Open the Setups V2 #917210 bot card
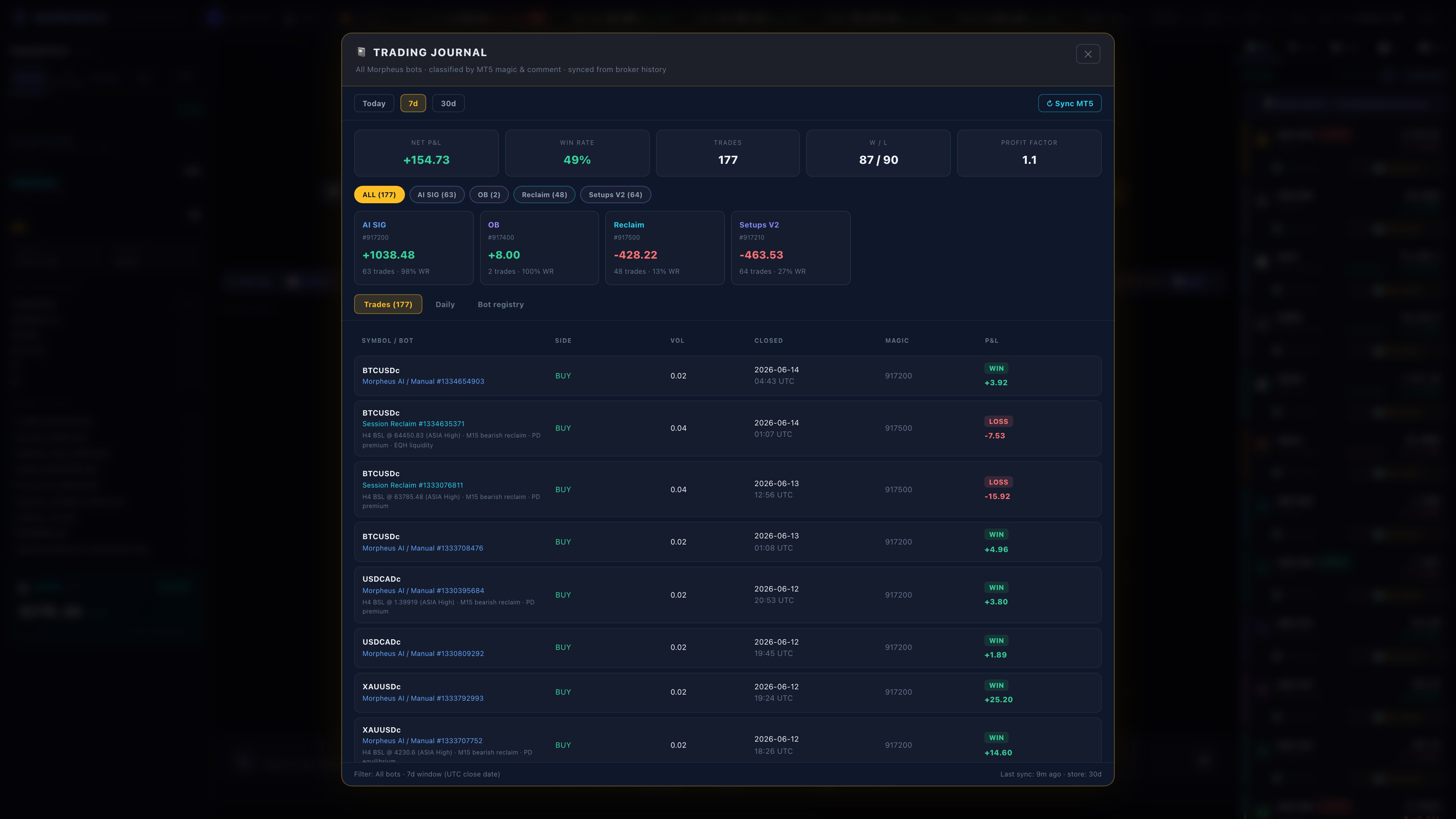 791,248
